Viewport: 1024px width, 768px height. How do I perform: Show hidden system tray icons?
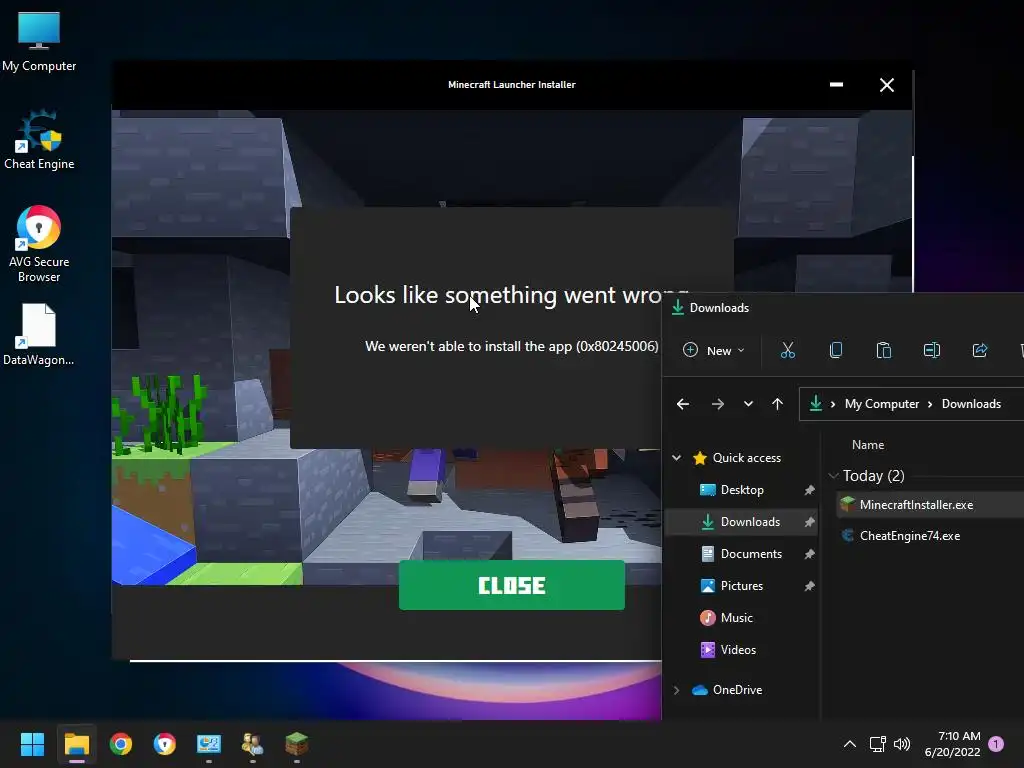click(850, 744)
